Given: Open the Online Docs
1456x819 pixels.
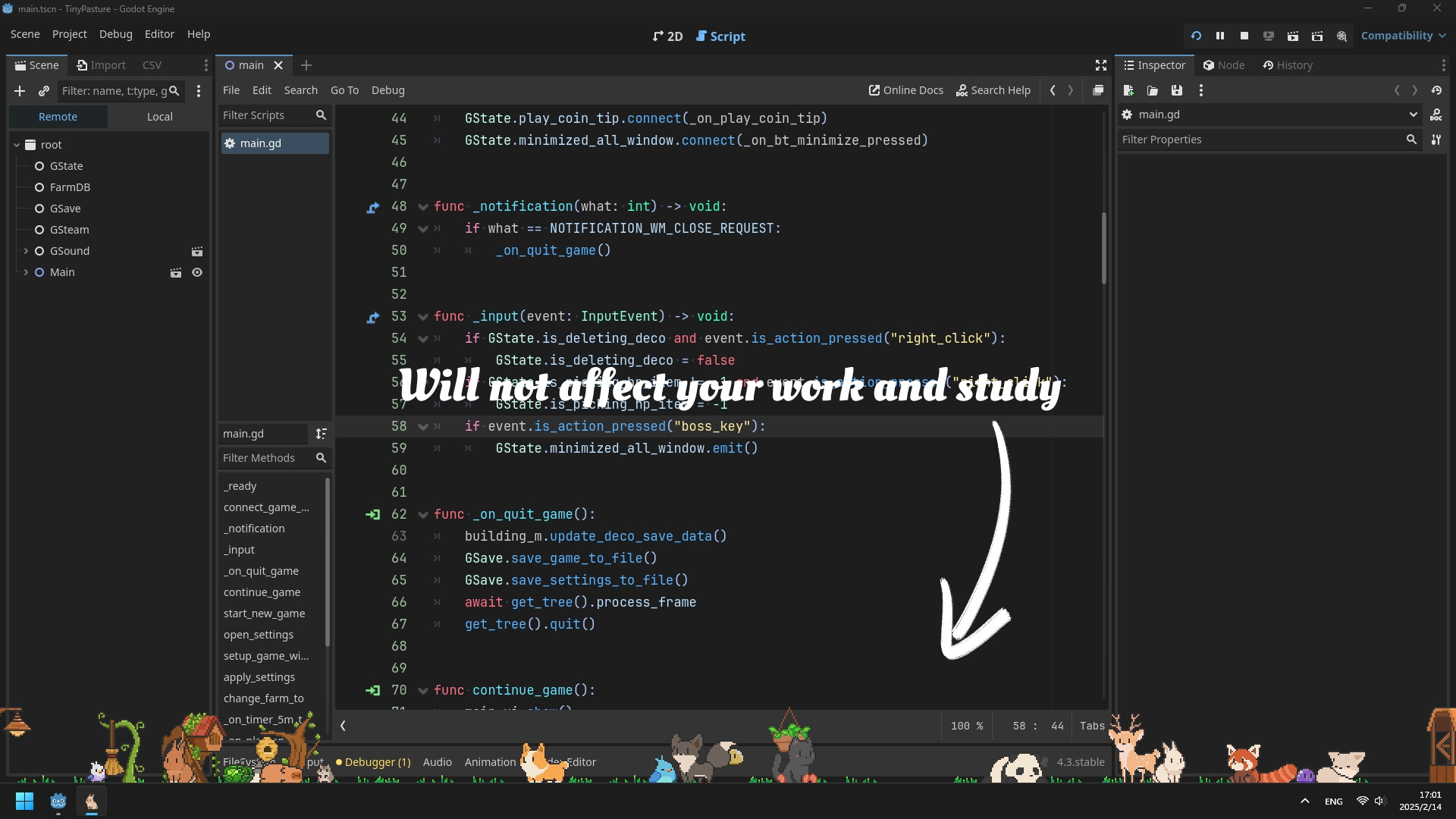Looking at the screenshot, I should [x=905, y=90].
